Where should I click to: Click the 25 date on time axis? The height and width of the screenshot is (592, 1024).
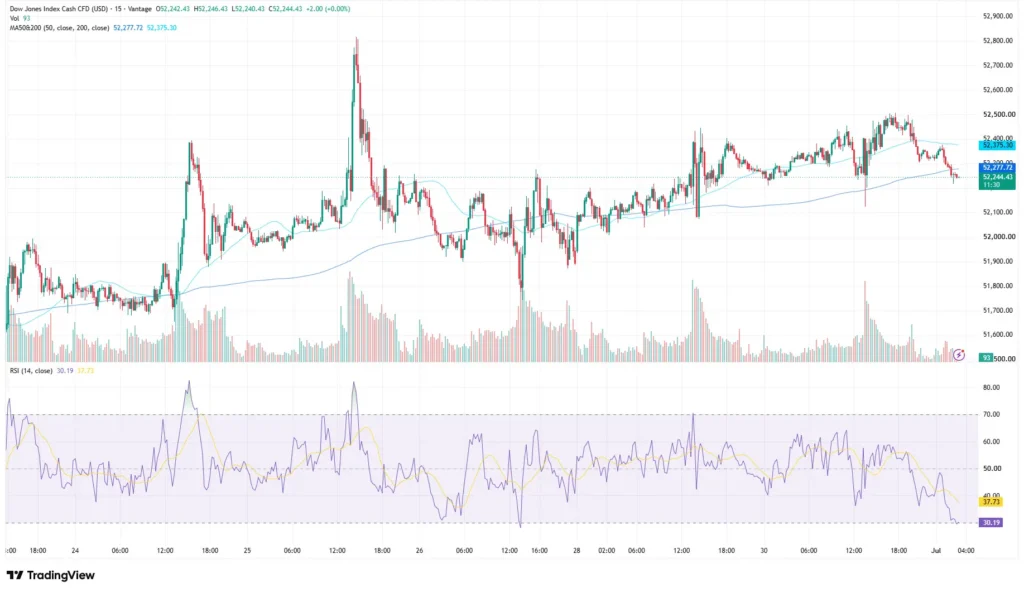pos(247,551)
